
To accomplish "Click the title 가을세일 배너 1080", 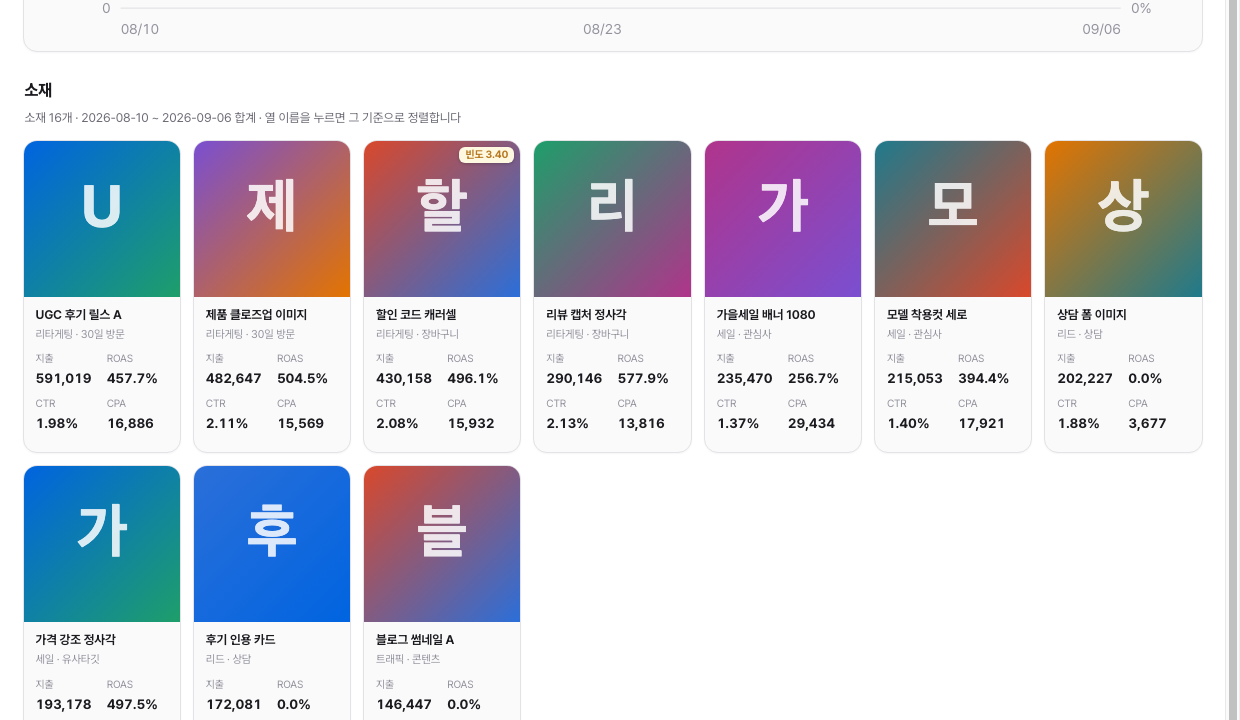I will tap(766, 315).
